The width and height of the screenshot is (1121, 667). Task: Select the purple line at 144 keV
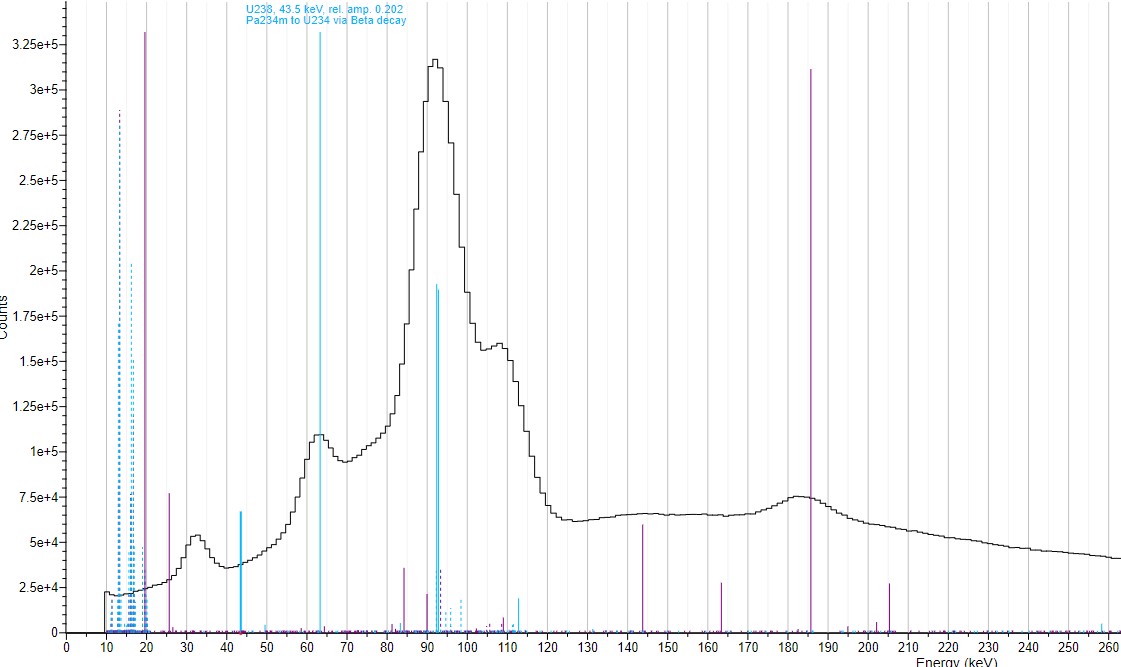(x=642, y=578)
